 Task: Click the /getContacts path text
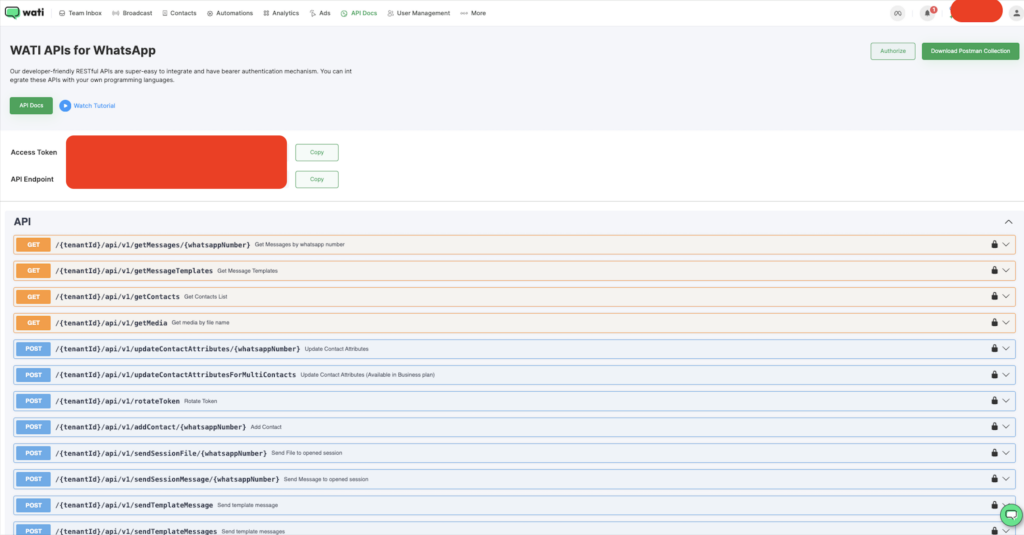(118, 297)
